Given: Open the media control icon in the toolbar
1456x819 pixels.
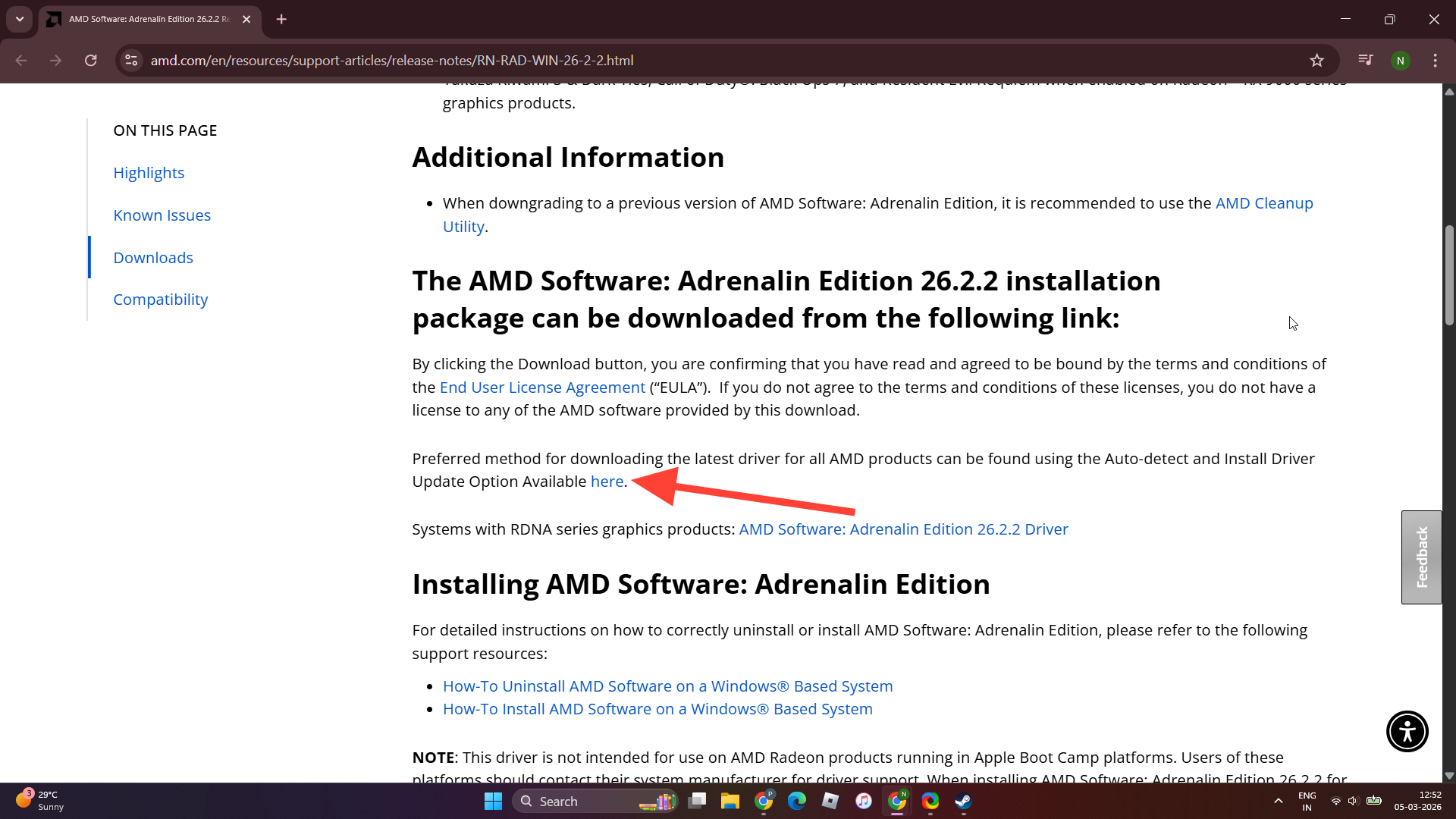Looking at the screenshot, I should click(1365, 61).
